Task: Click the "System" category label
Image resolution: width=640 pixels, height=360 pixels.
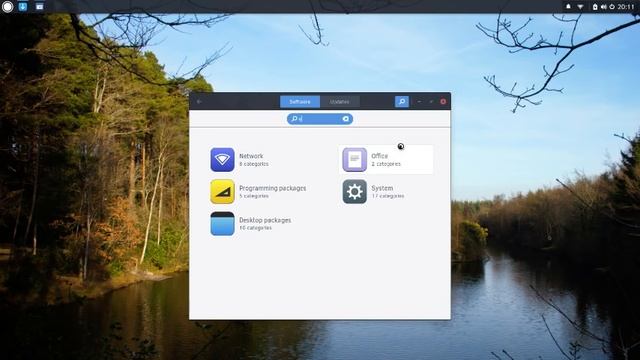Action: coord(382,188)
